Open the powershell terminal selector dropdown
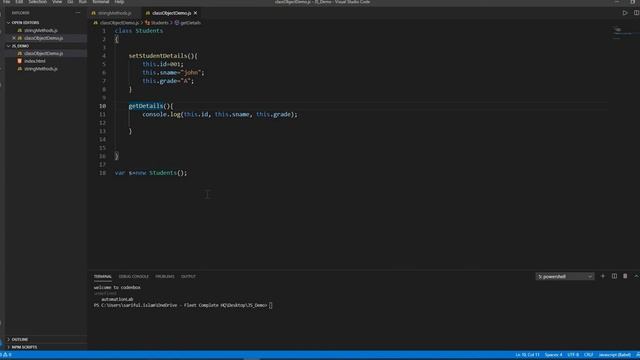 pyautogui.click(x=564, y=276)
